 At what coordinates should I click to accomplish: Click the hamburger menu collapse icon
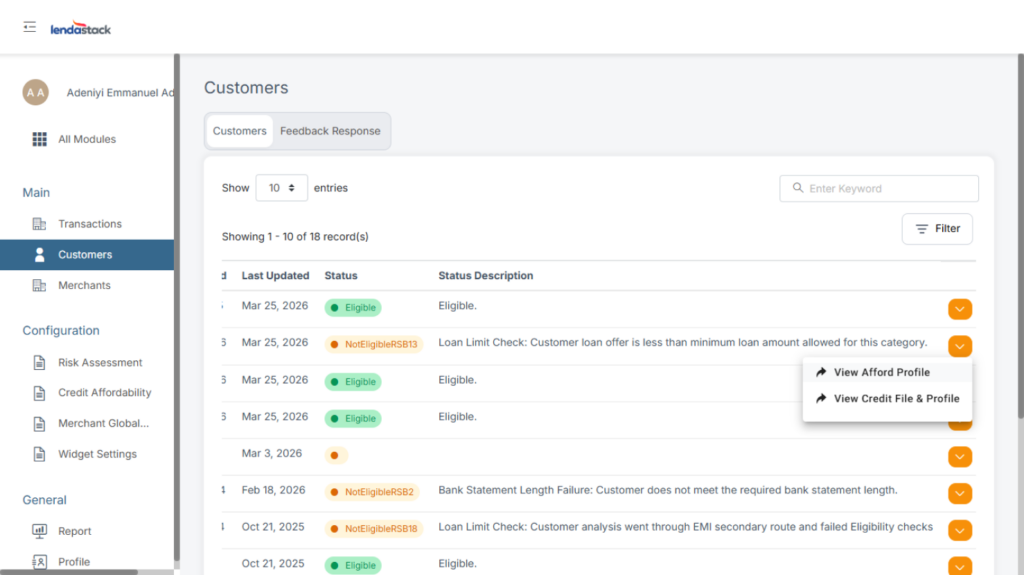pyautogui.click(x=30, y=27)
